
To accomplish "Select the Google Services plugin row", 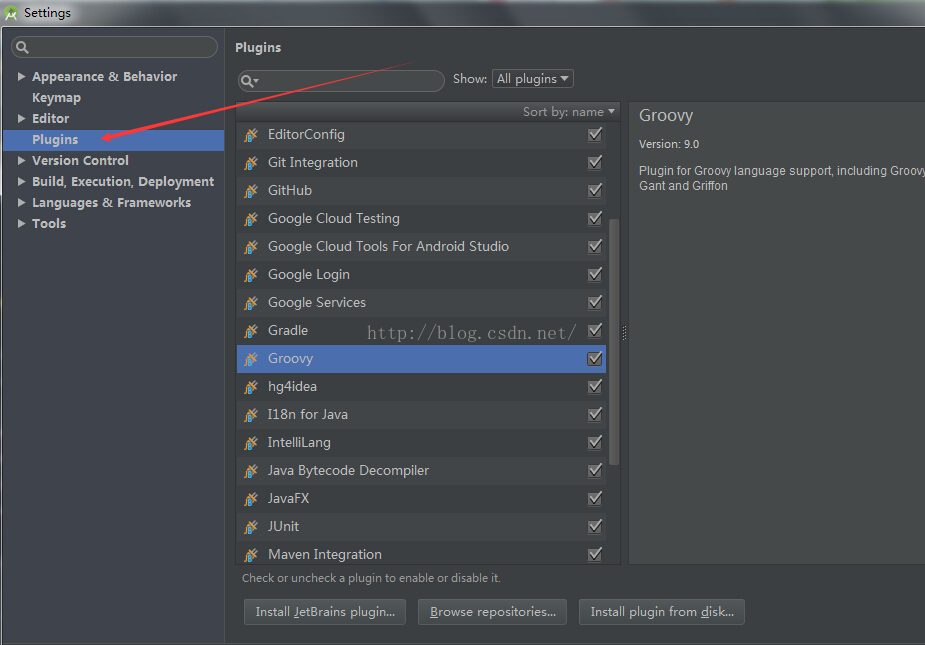I will point(421,303).
